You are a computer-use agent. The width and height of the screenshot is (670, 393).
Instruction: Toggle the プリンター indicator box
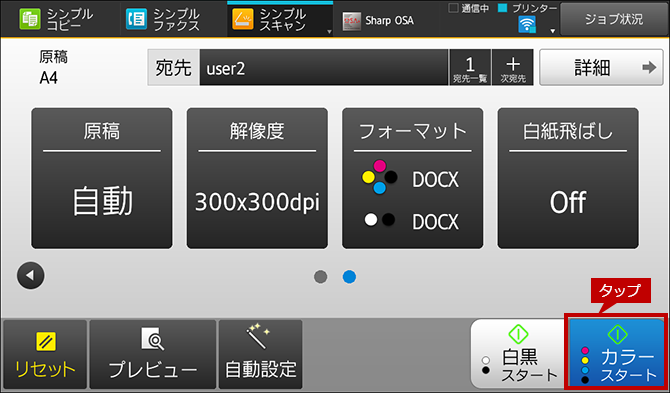[502, 8]
